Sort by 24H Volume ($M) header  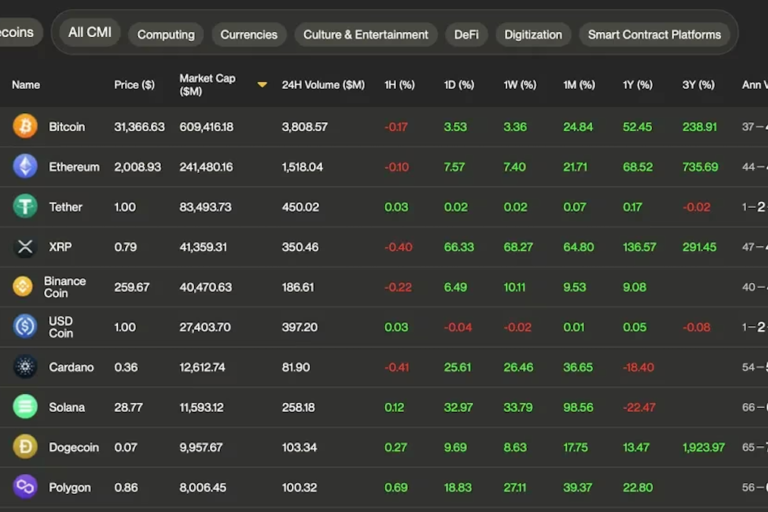point(323,85)
